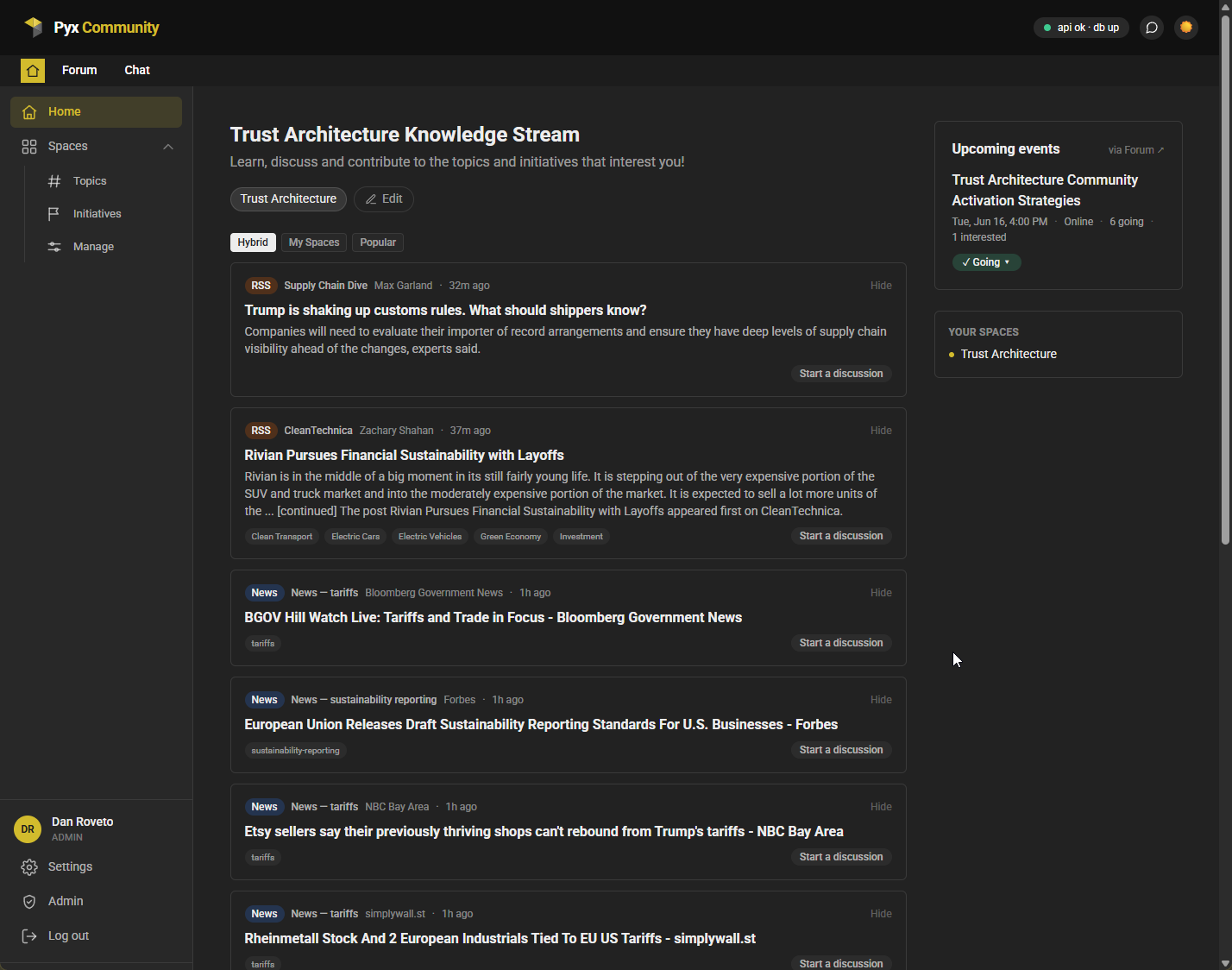Click the Manage sliders icon
1232x970 pixels.
click(54, 247)
